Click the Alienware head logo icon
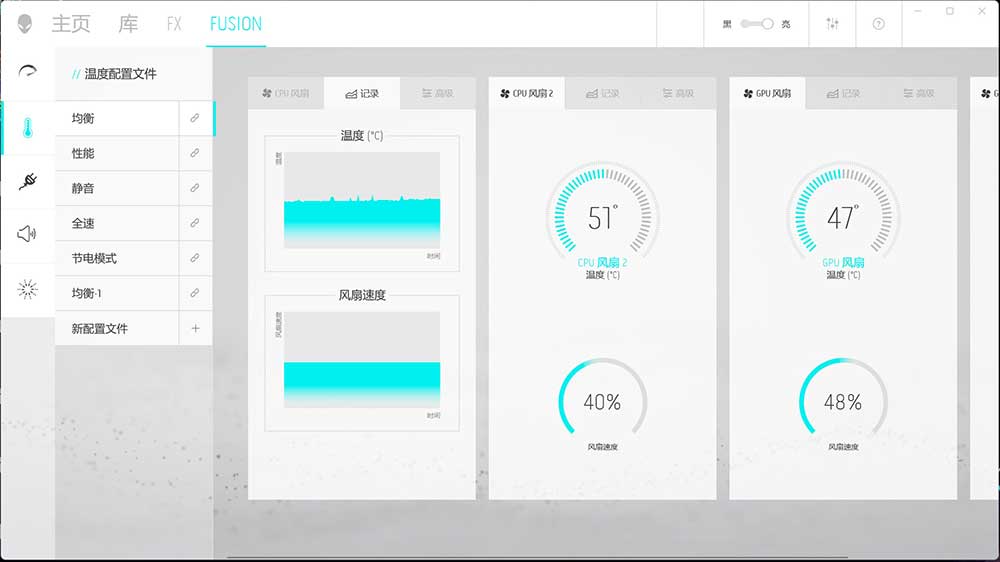Image resolution: width=1000 pixels, height=562 pixels. tap(23, 24)
